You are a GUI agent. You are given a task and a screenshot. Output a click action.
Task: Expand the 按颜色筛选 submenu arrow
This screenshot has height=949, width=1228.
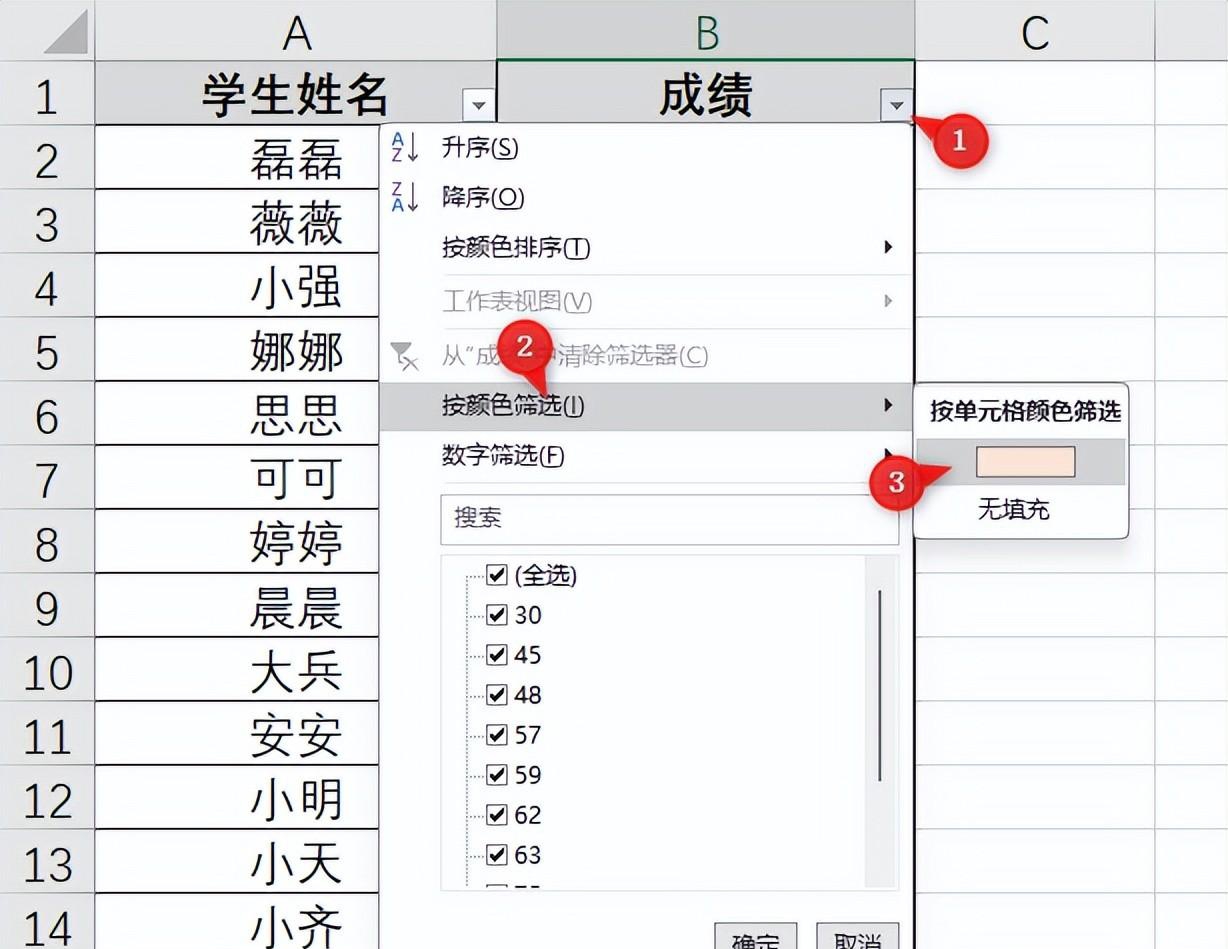click(x=887, y=405)
